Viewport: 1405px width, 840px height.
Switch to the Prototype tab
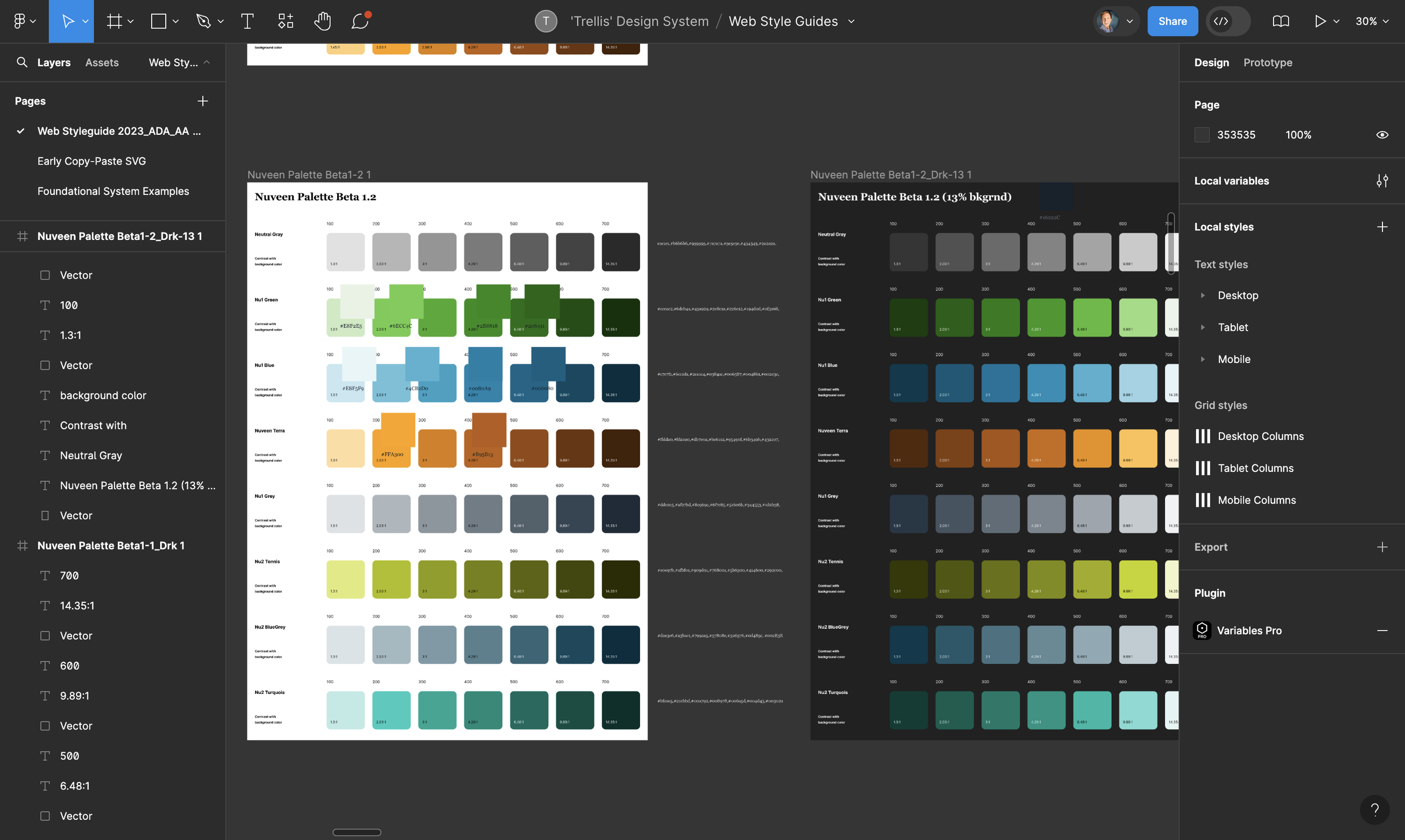[x=1267, y=62]
